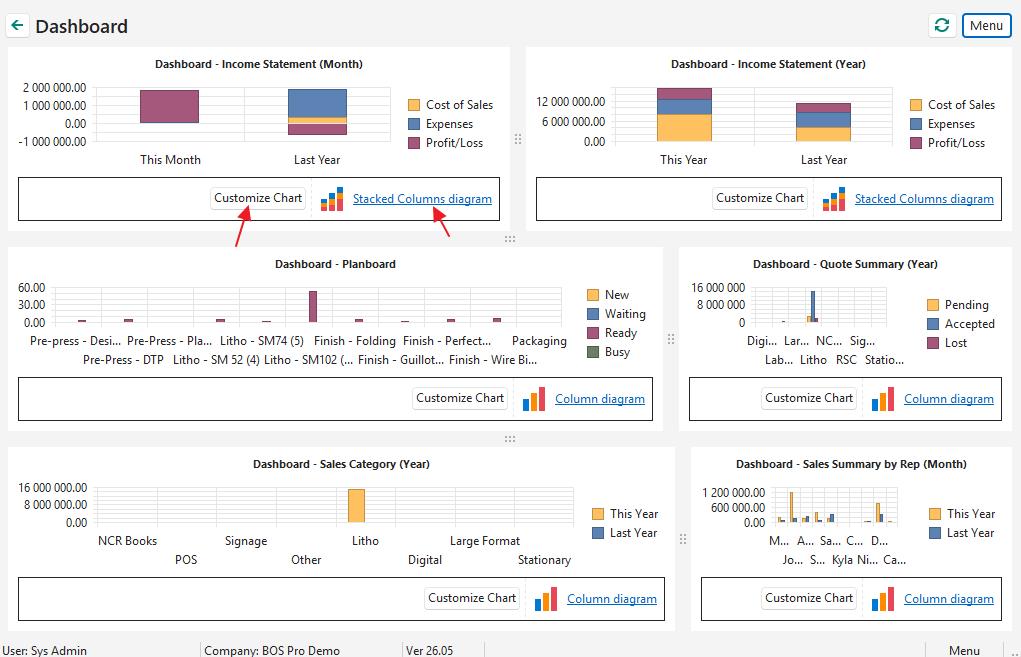
Task: Customize Chart for Income Statement (Month)
Action: click(258, 198)
